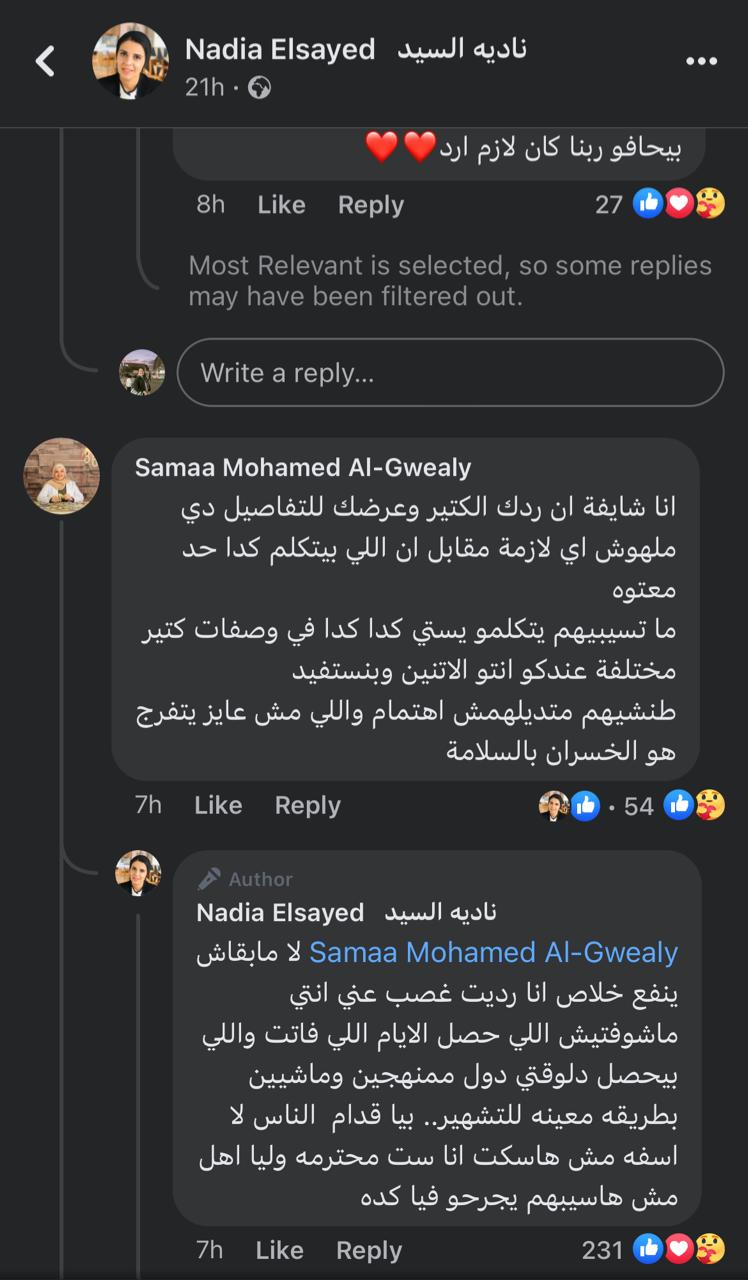Open the three-dots post options menu
The height and width of the screenshot is (1280, 748).
click(701, 62)
